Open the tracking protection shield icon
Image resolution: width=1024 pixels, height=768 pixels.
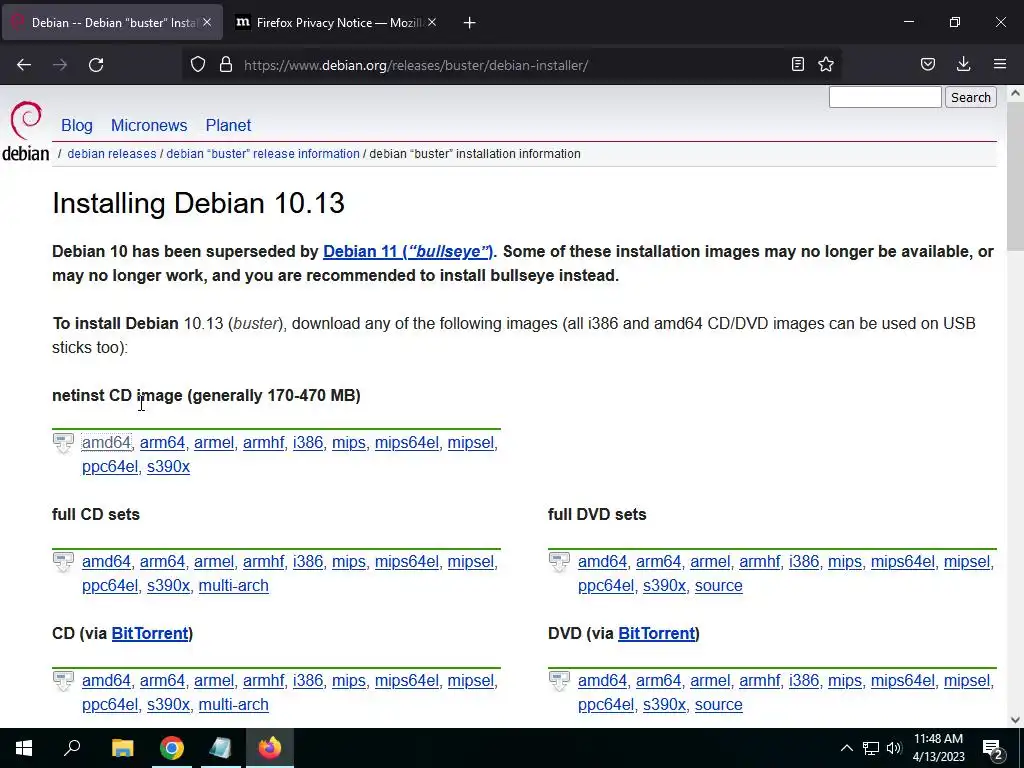[x=198, y=64]
